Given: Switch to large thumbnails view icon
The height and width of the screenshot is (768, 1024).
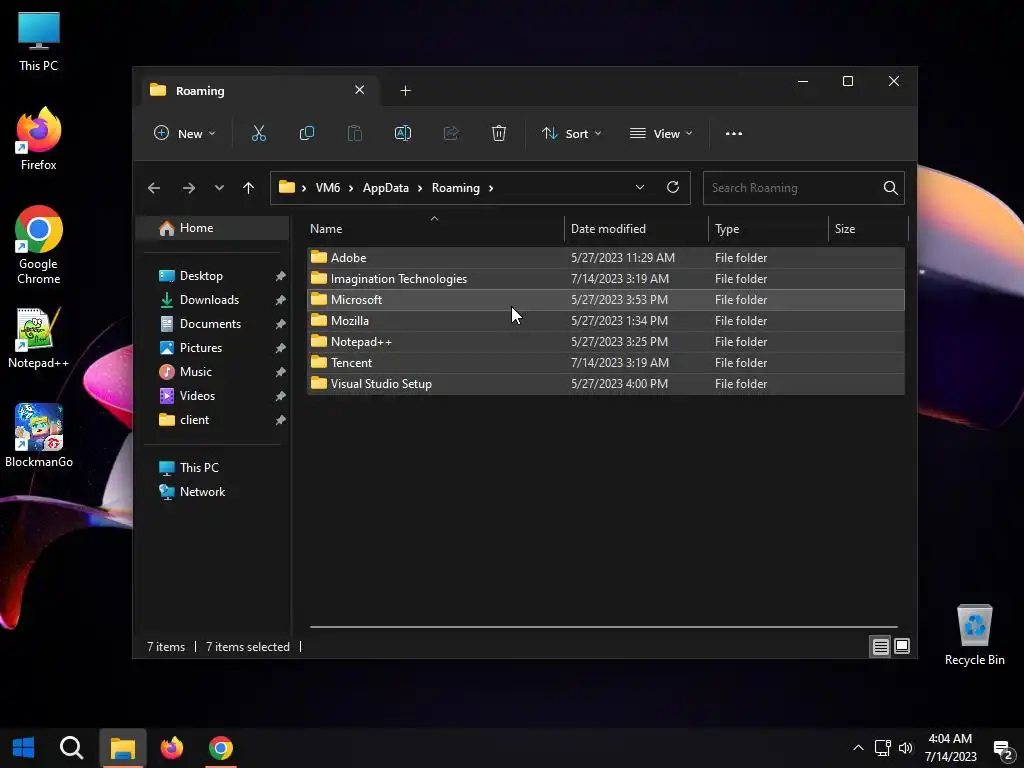Looking at the screenshot, I should click(x=902, y=647).
